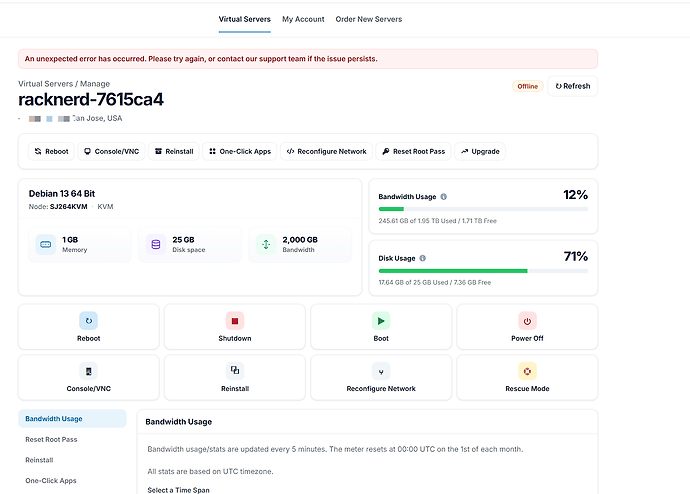Click server name racknerd-7615ca4

[x=91, y=100]
